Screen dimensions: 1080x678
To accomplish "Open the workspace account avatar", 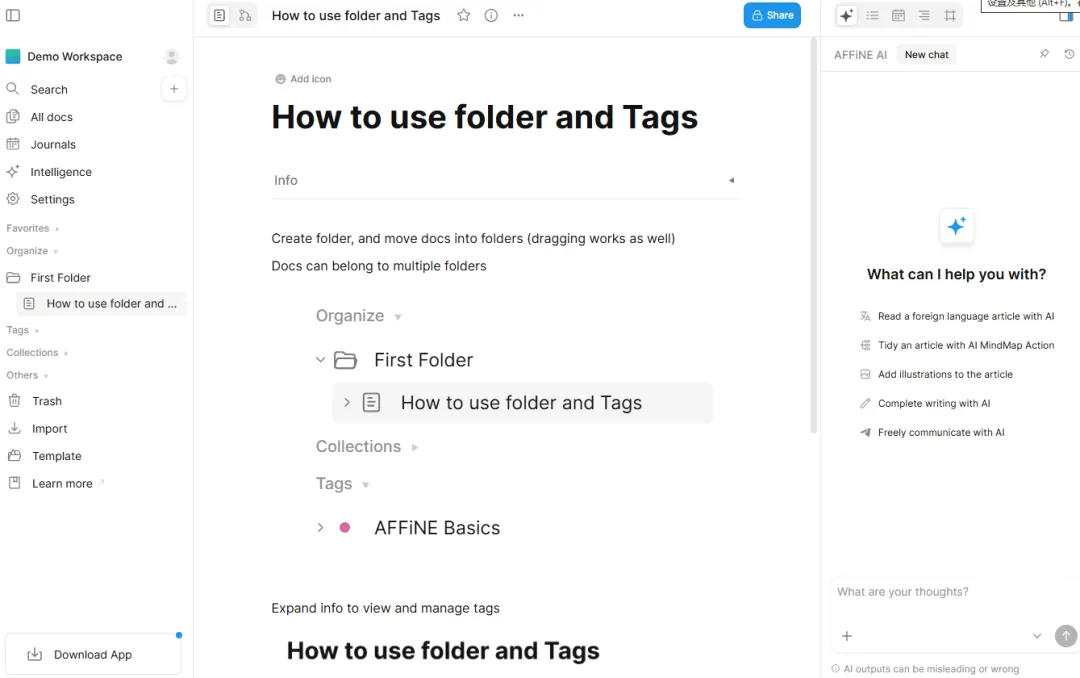I will tap(172, 56).
